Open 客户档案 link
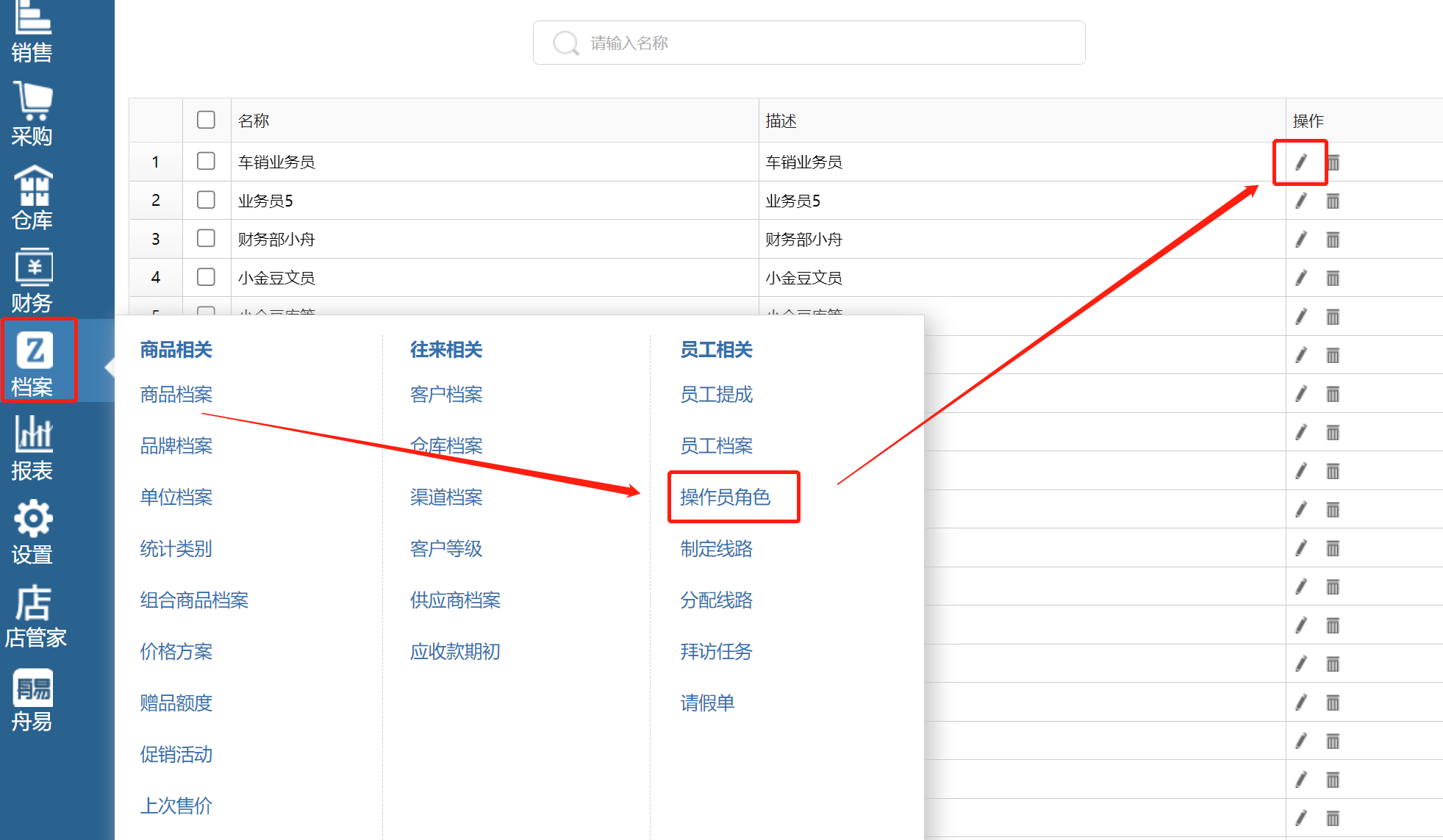The height and width of the screenshot is (840, 1443). pyautogui.click(x=445, y=395)
